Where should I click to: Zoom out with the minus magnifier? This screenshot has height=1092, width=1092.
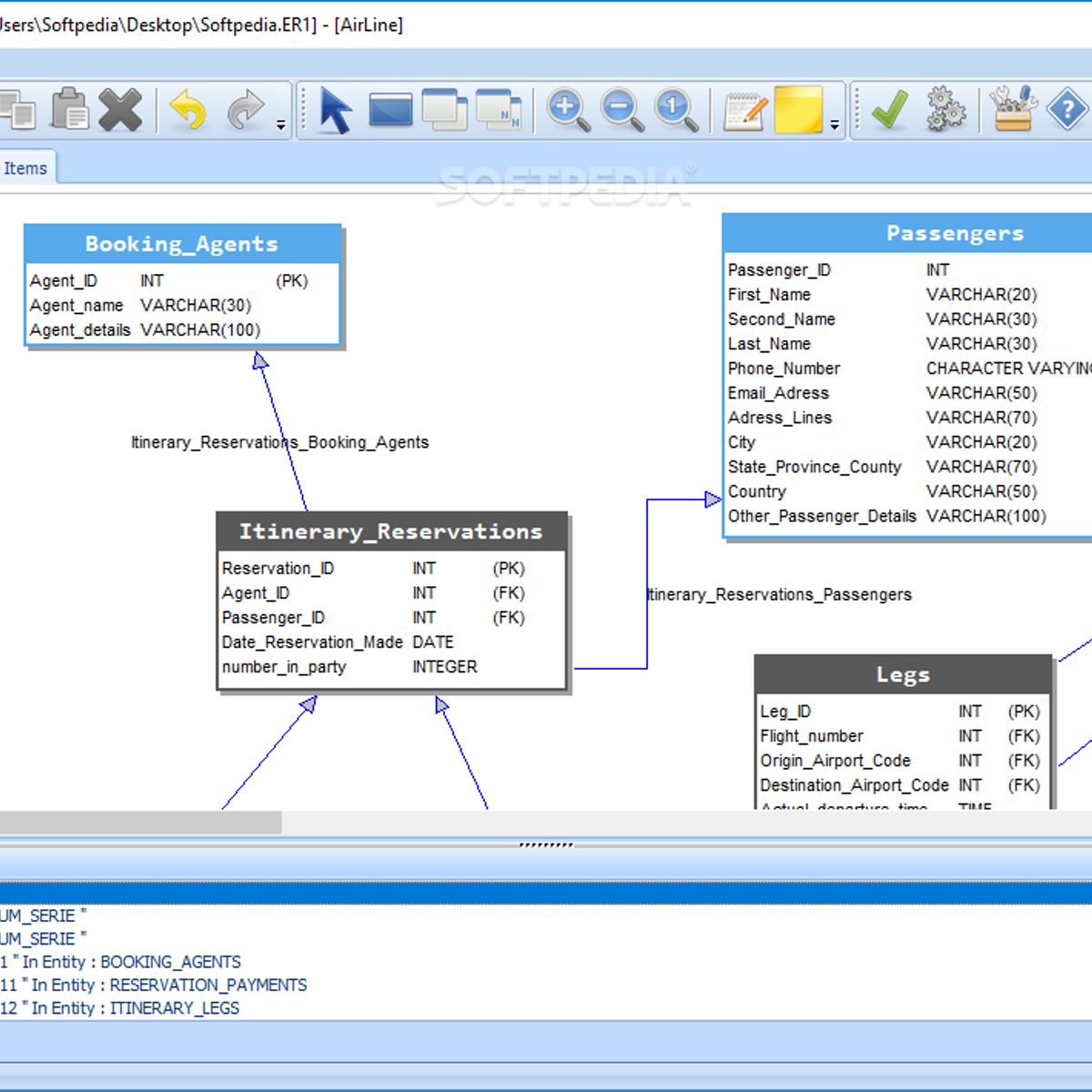pos(622,110)
